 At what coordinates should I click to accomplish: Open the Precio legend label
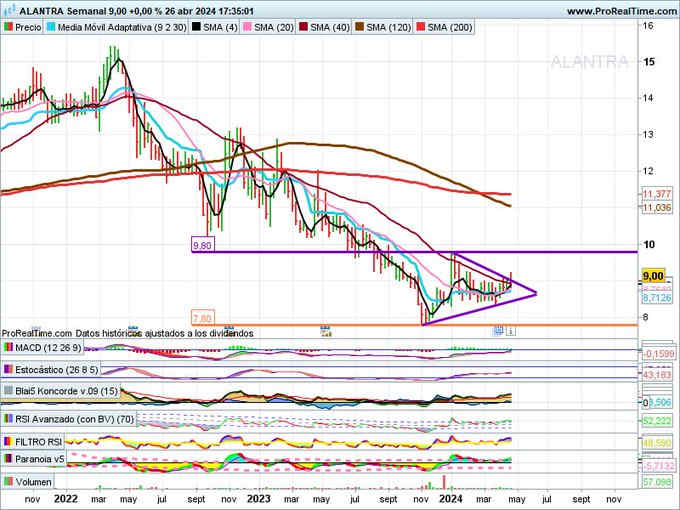[28, 27]
